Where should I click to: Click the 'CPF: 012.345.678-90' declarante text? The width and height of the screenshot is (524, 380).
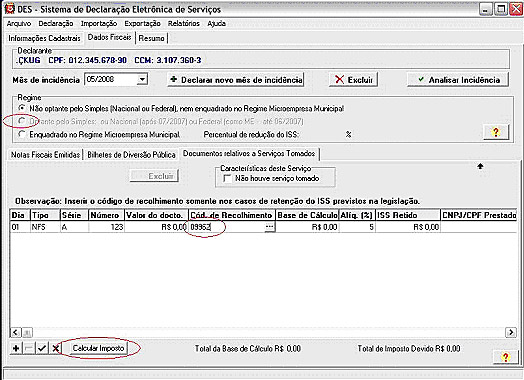(x=87, y=60)
